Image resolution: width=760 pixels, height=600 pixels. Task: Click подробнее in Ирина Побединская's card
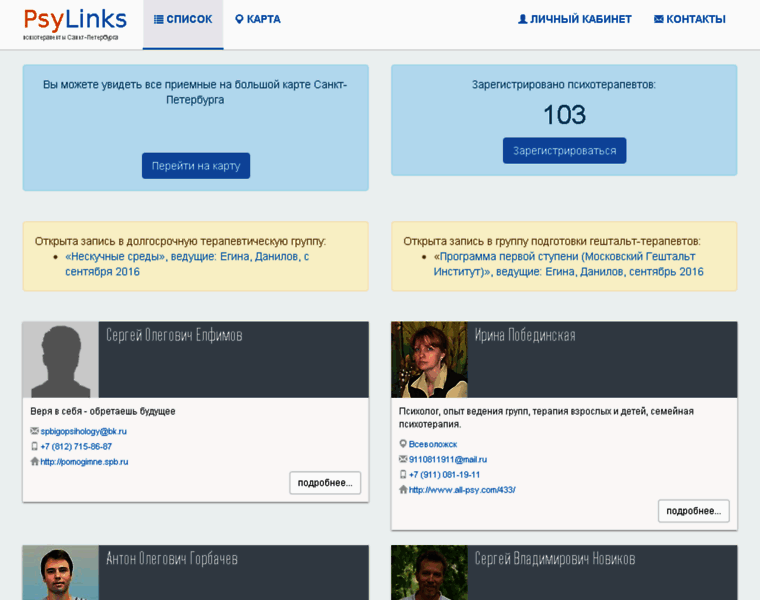tap(693, 511)
